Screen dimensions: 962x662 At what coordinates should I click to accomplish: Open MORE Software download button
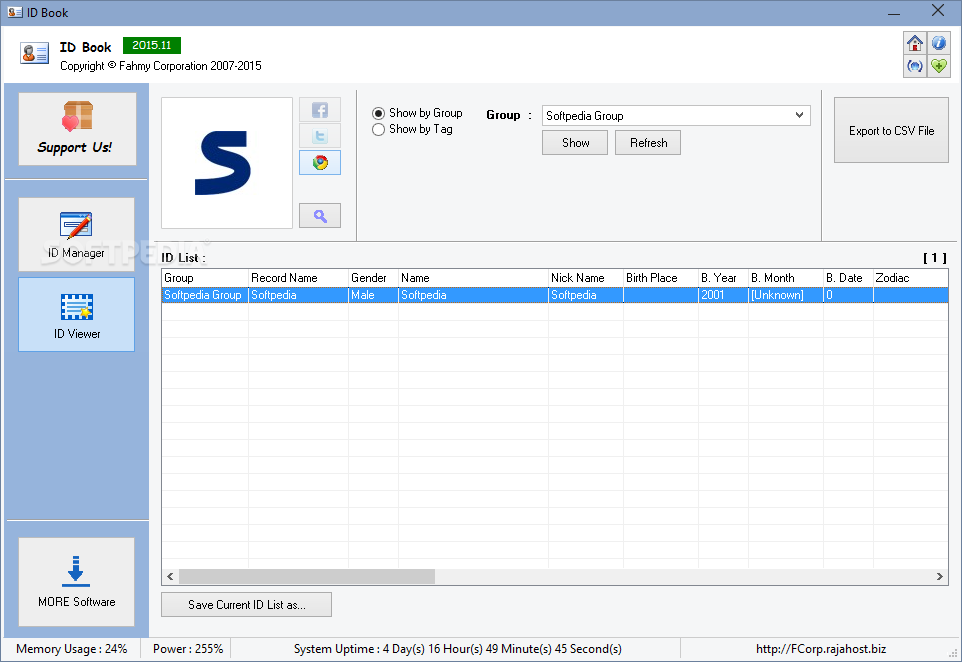coord(77,582)
